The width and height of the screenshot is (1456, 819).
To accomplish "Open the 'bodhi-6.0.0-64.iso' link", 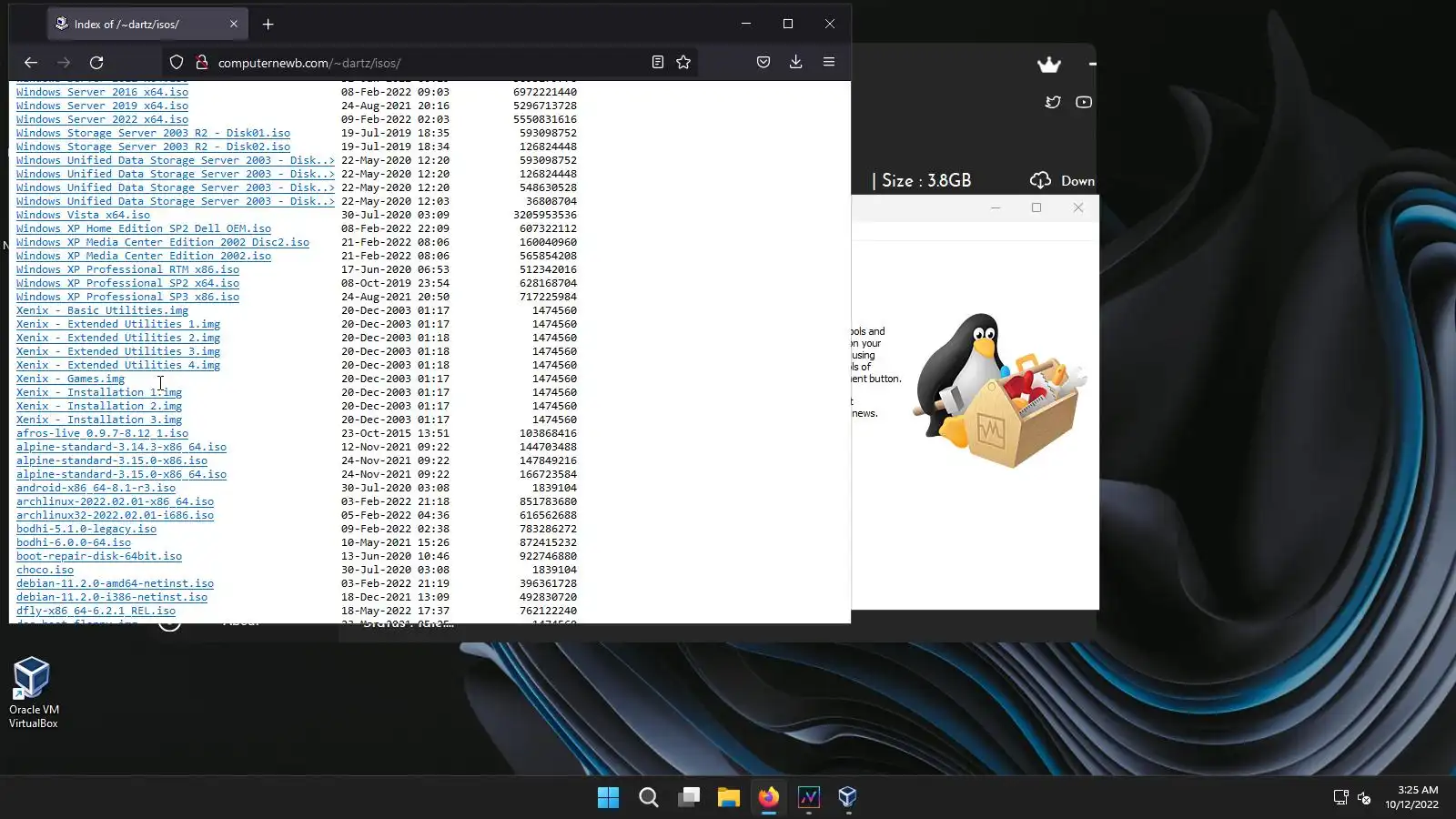I will tap(74, 542).
